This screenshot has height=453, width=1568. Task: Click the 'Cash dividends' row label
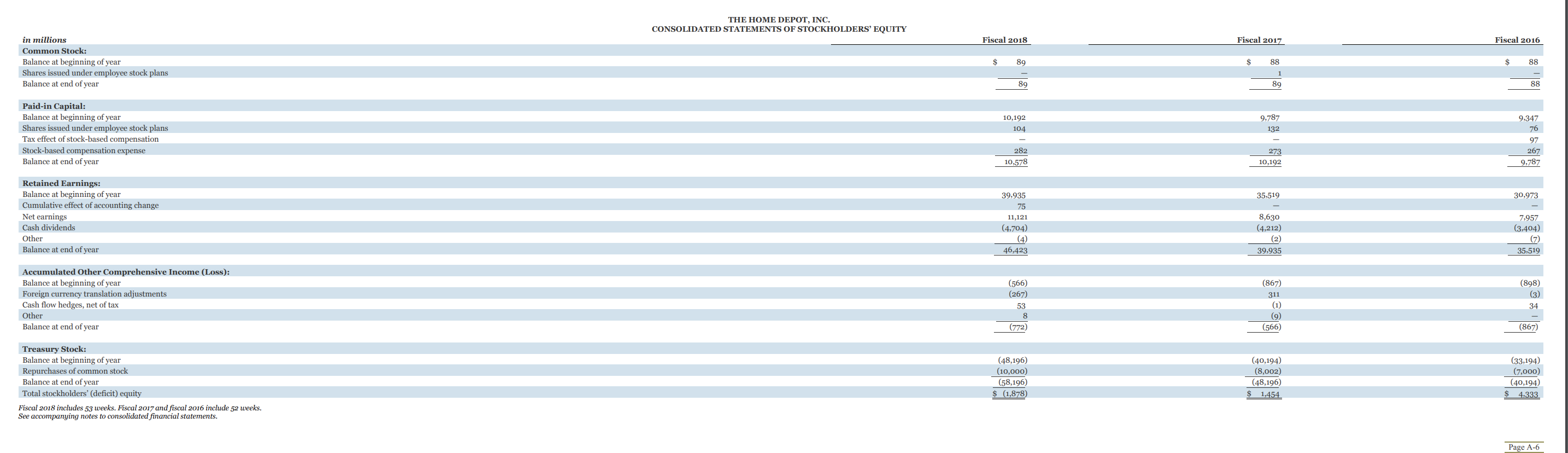coord(49,228)
